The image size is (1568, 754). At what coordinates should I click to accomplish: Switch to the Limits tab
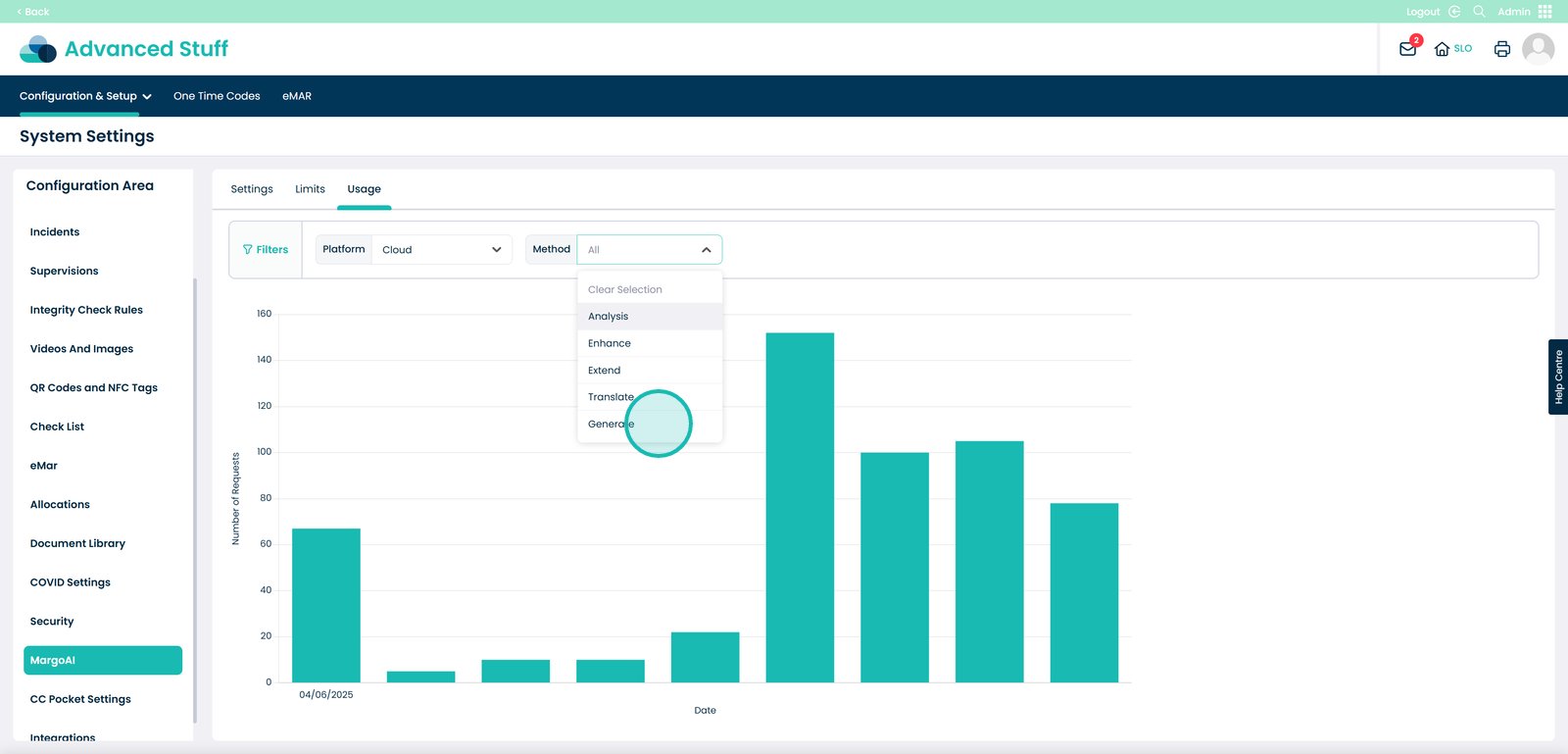[x=310, y=189]
